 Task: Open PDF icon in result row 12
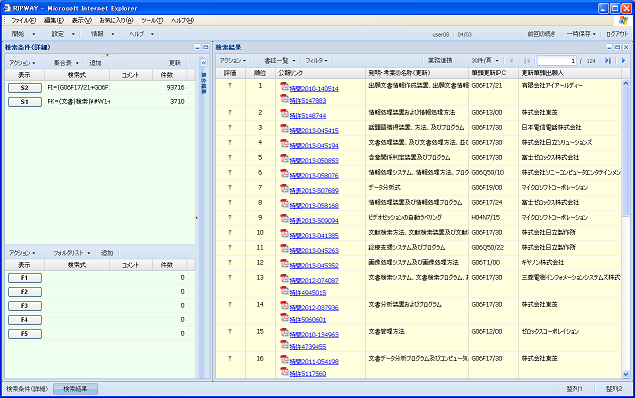pyautogui.click(x=284, y=263)
